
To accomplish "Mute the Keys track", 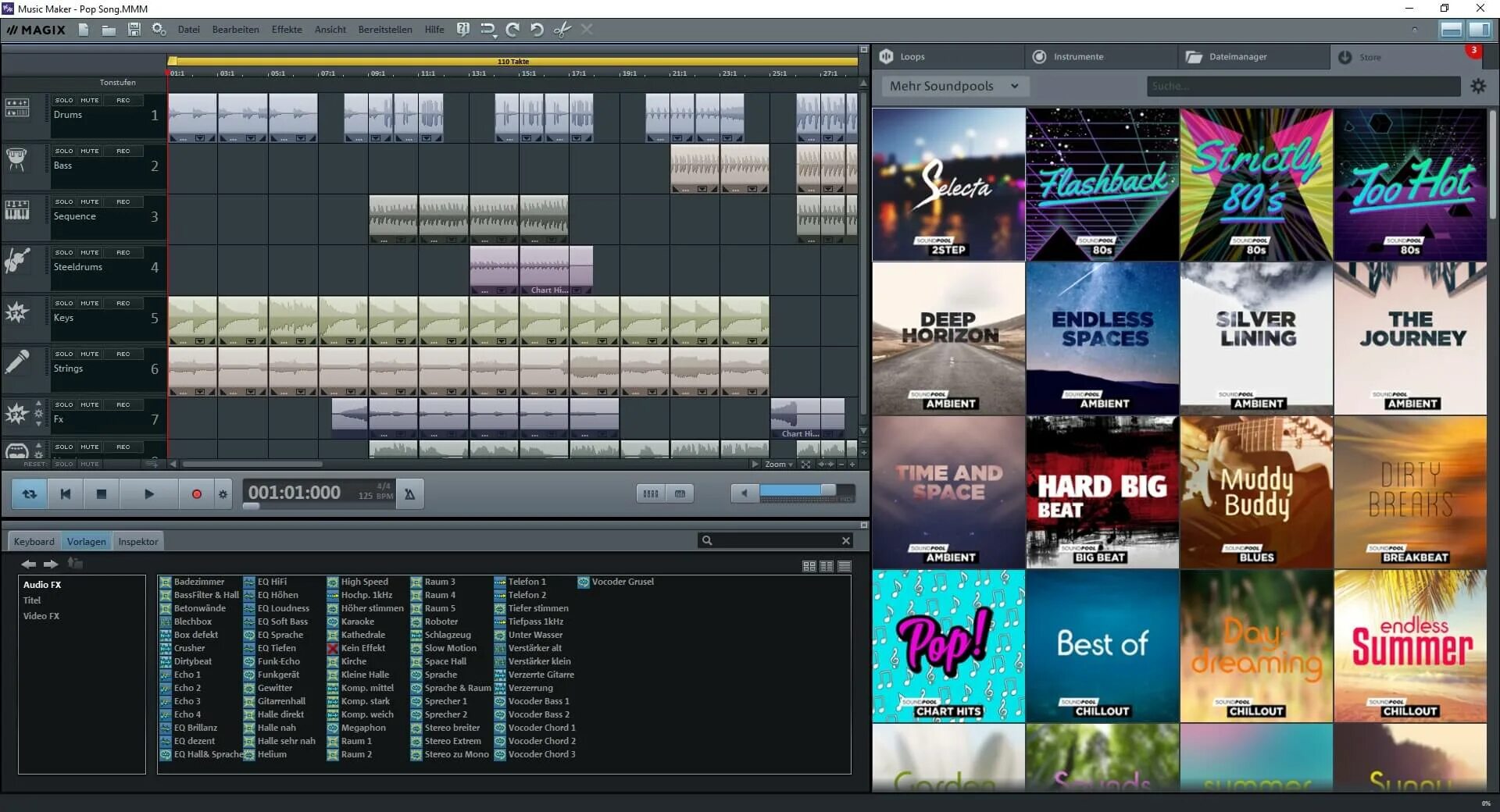I will coord(90,303).
